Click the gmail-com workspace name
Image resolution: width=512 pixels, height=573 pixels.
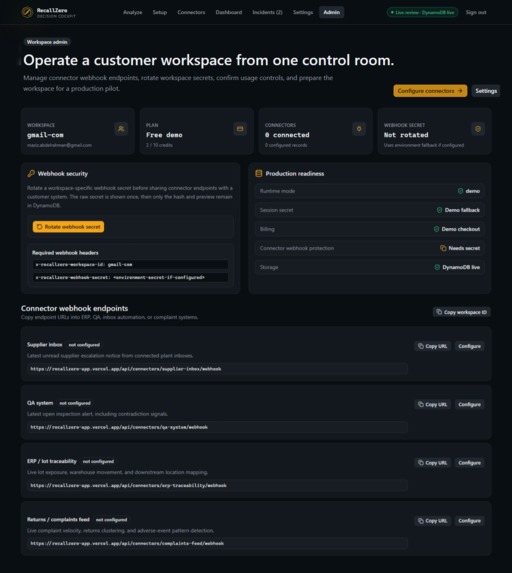pos(45,135)
